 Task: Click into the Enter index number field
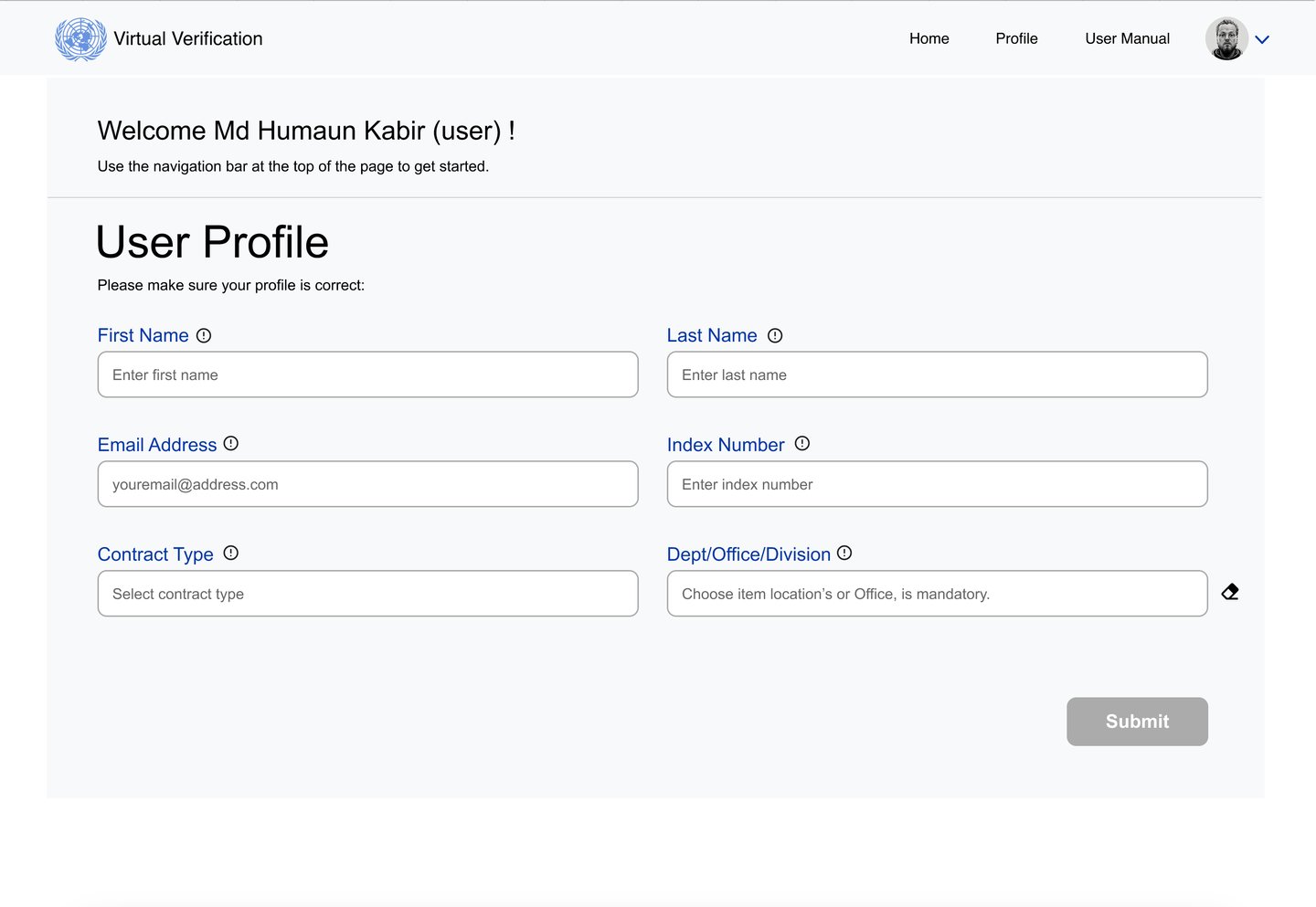coord(937,484)
